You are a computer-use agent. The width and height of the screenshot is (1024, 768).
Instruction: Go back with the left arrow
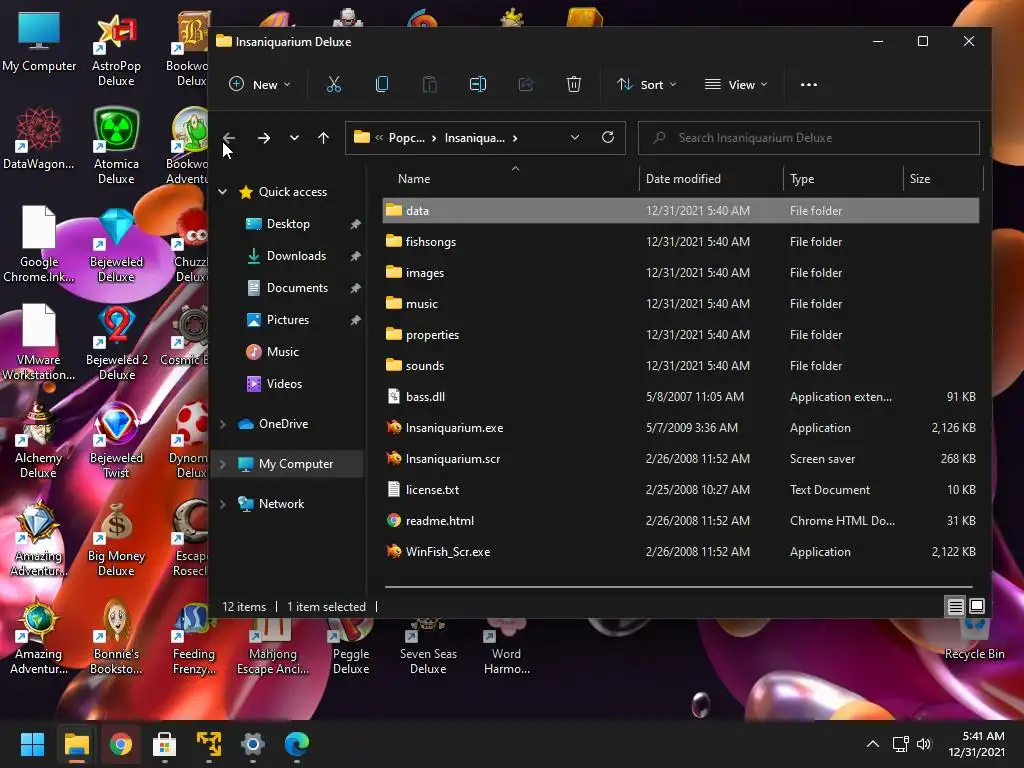(229, 138)
